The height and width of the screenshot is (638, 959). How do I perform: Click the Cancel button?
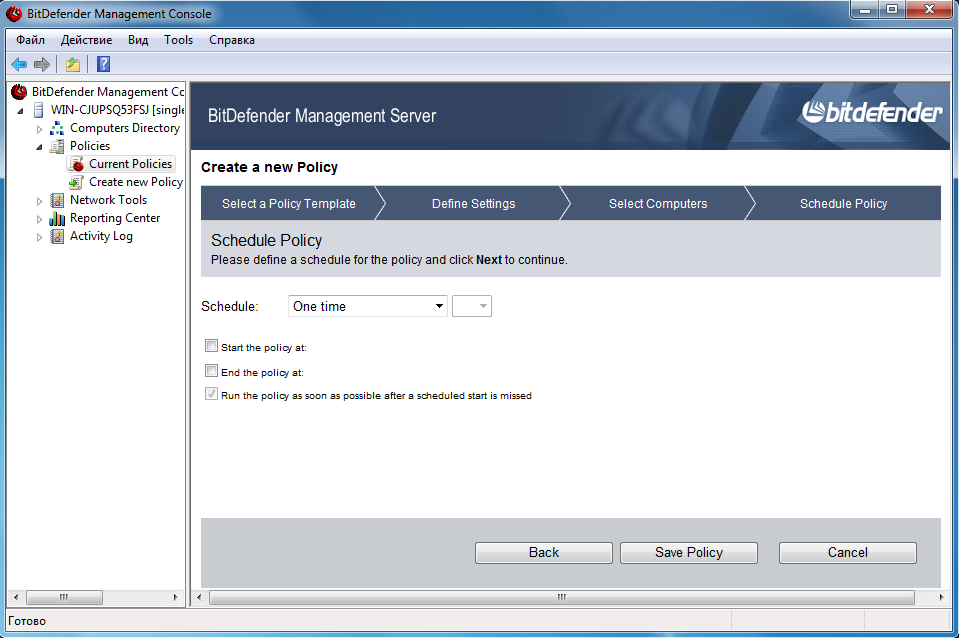click(848, 552)
